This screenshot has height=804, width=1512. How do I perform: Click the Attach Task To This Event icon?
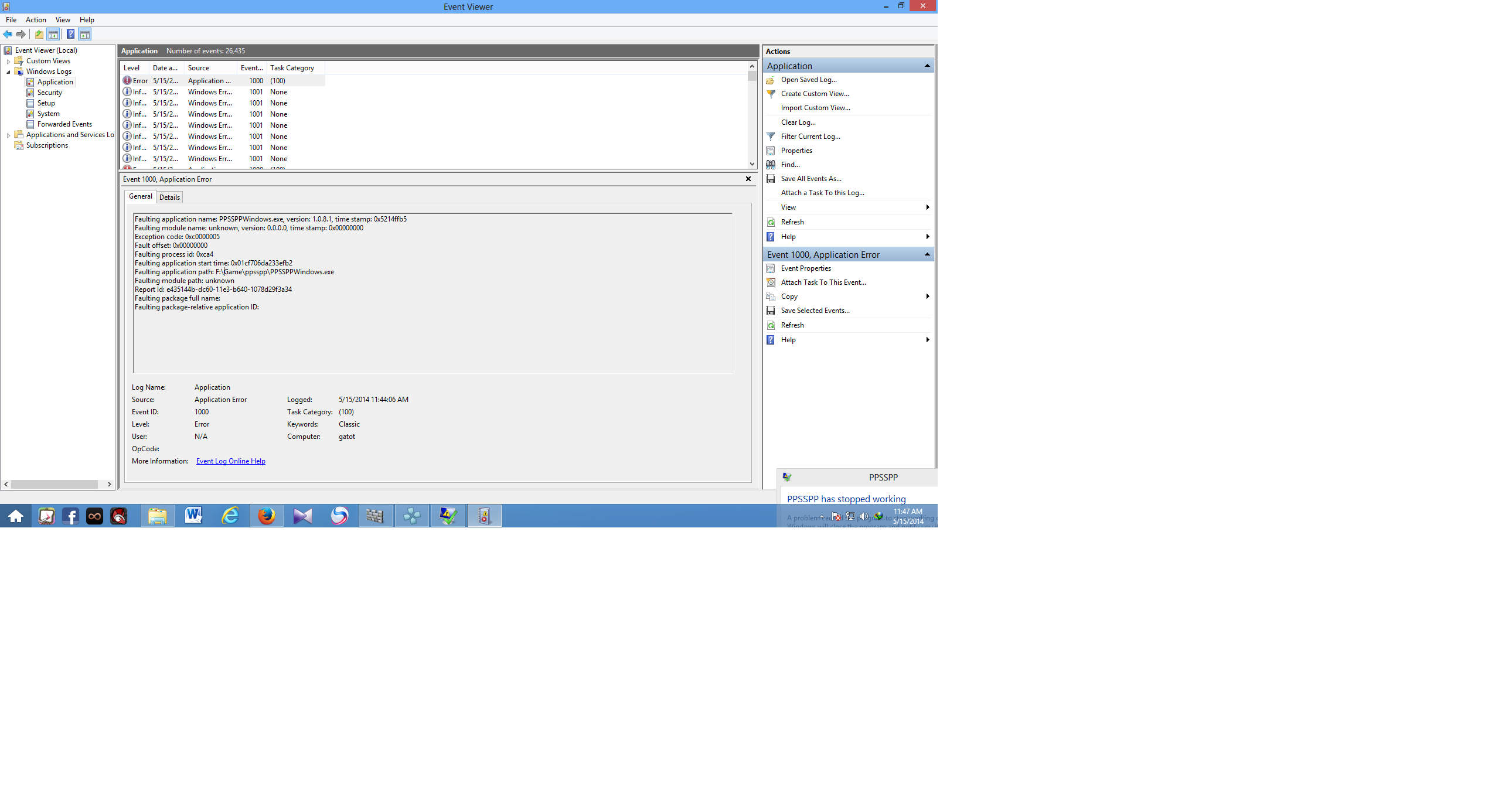pyautogui.click(x=771, y=282)
